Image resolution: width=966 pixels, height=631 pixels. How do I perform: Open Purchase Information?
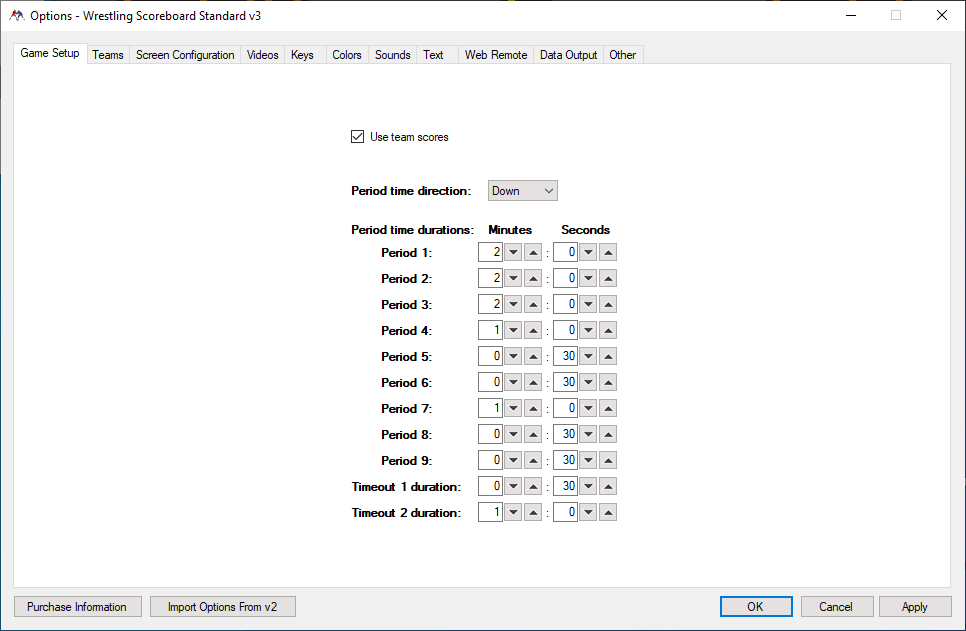pos(77,607)
